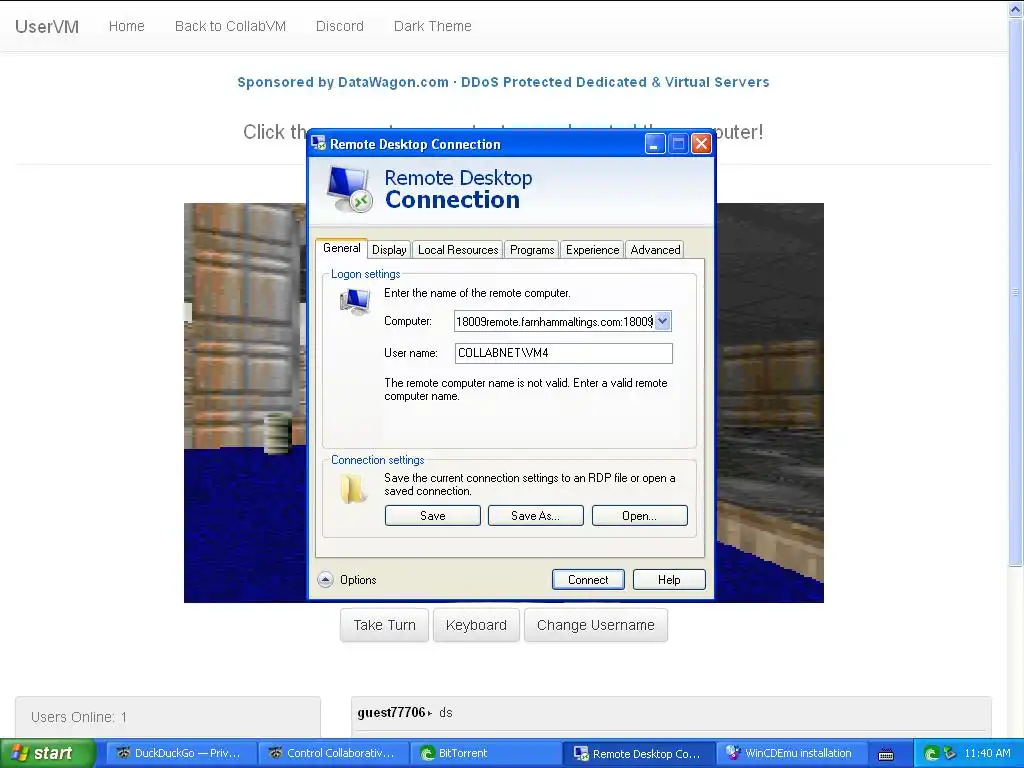Switch to DuckDuckGo taskbar window
The height and width of the screenshot is (768, 1024).
[x=180, y=754]
